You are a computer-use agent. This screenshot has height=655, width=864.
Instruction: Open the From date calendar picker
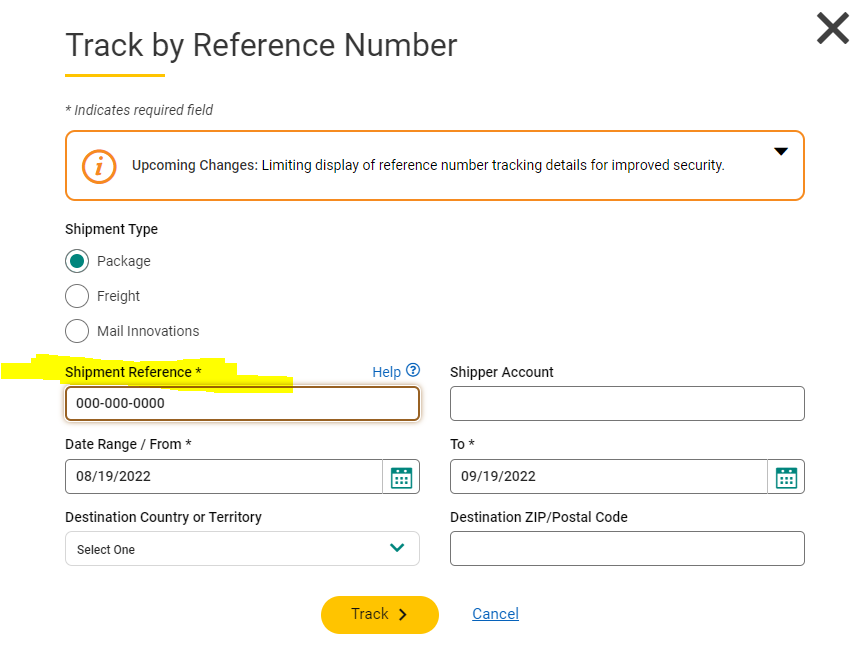[401, 477]
